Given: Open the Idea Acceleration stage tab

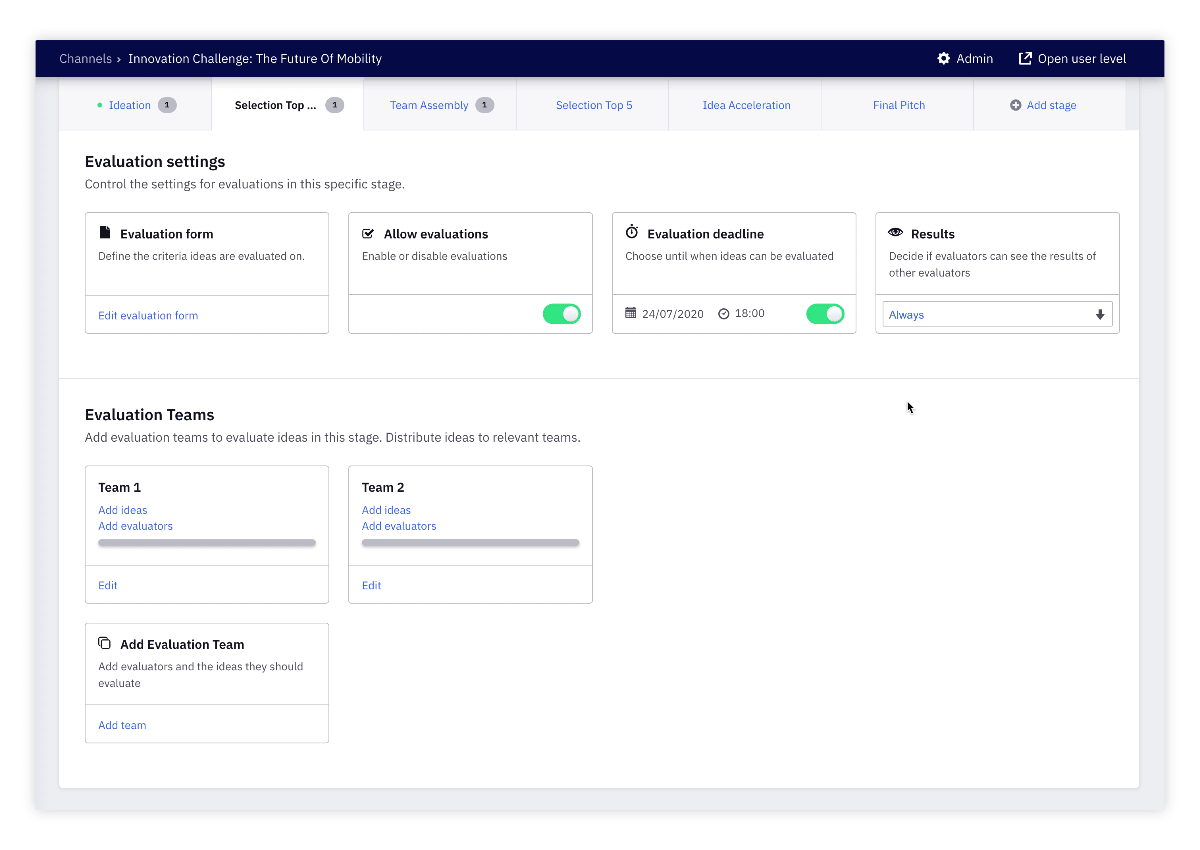Looking at the screenshot, I should click(745, 105).
